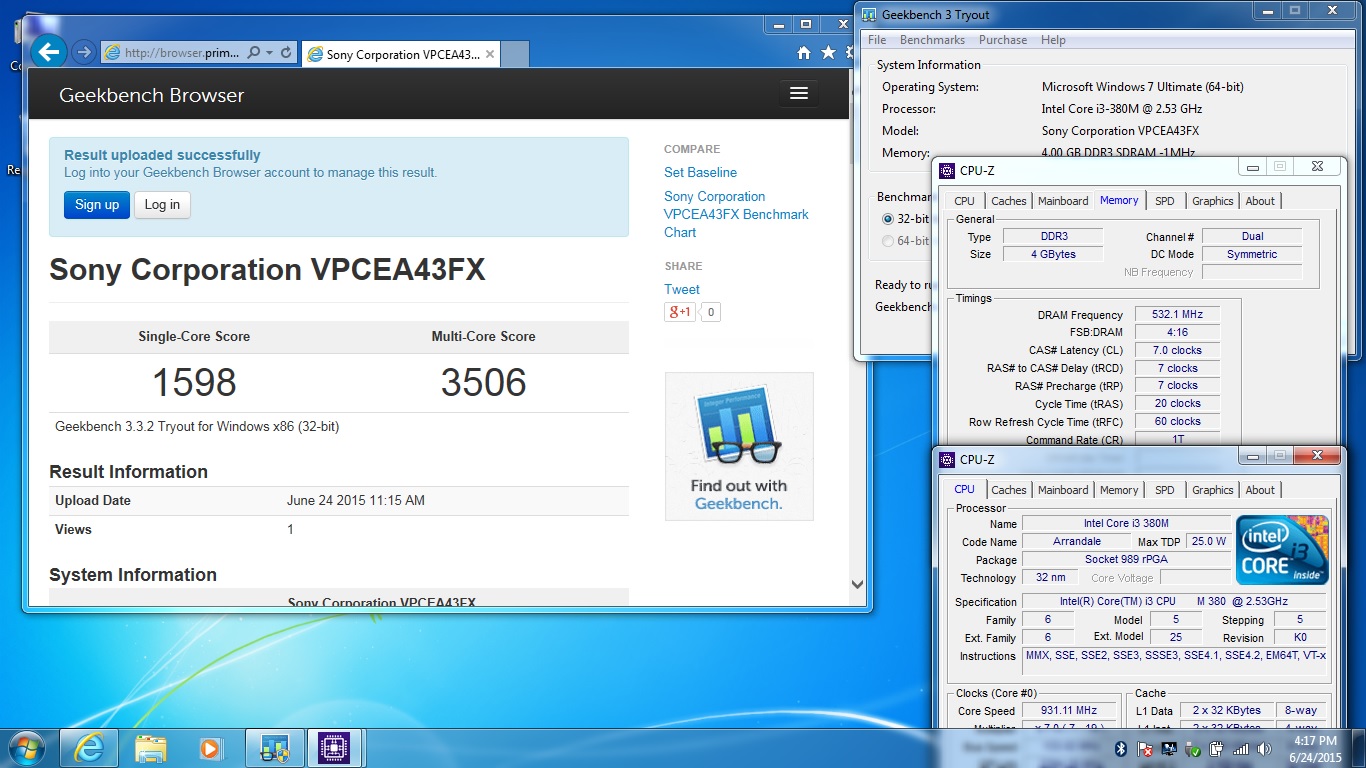The image size is (1366, 768).
Task: Click IE forward navigation arrow
Action: [84, 52]
